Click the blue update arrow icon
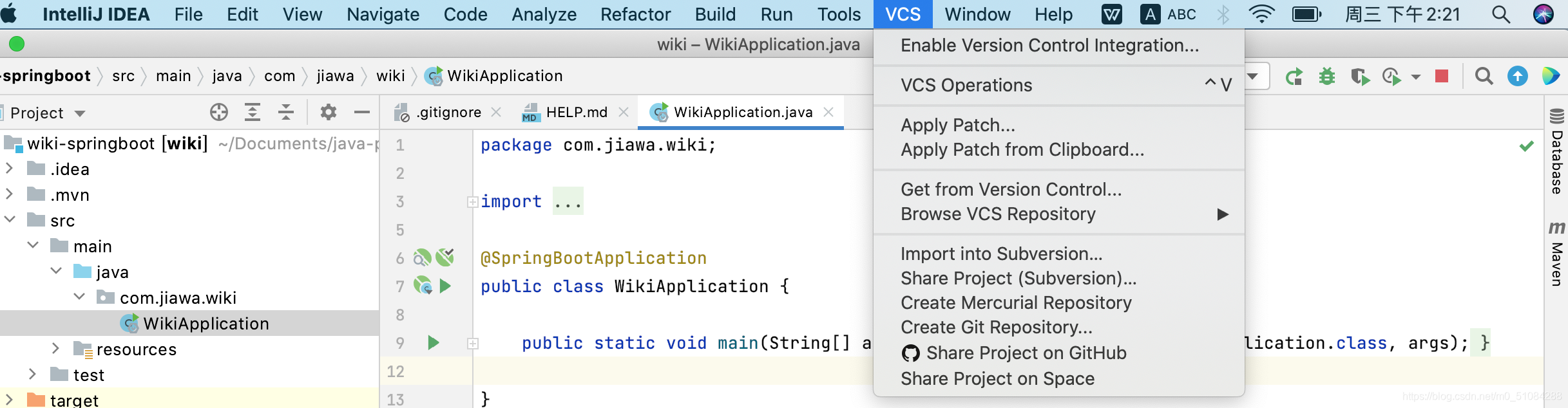The image size is (1568, 408). (1518, 77)
